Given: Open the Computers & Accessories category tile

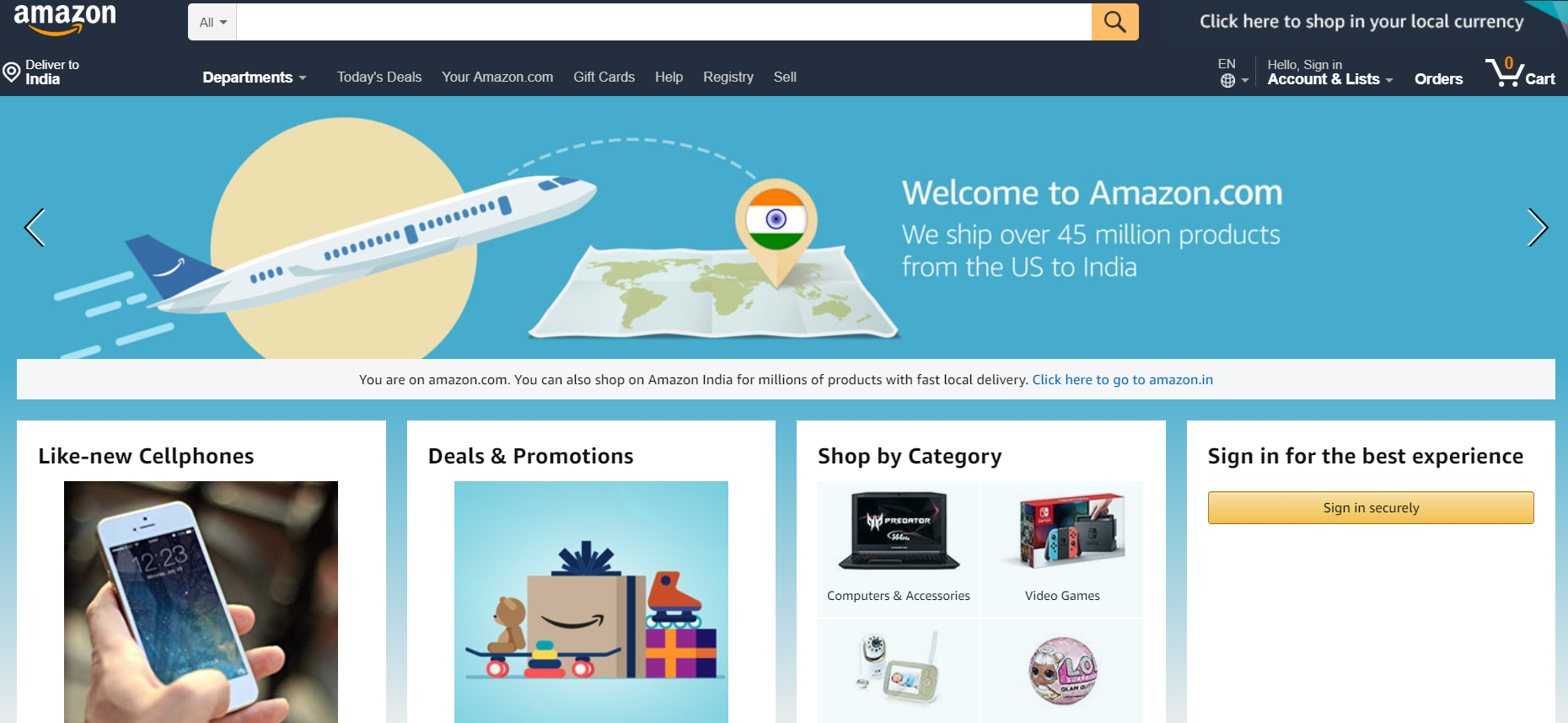Looking at the screenshot, I should click(x=899, y=548).
